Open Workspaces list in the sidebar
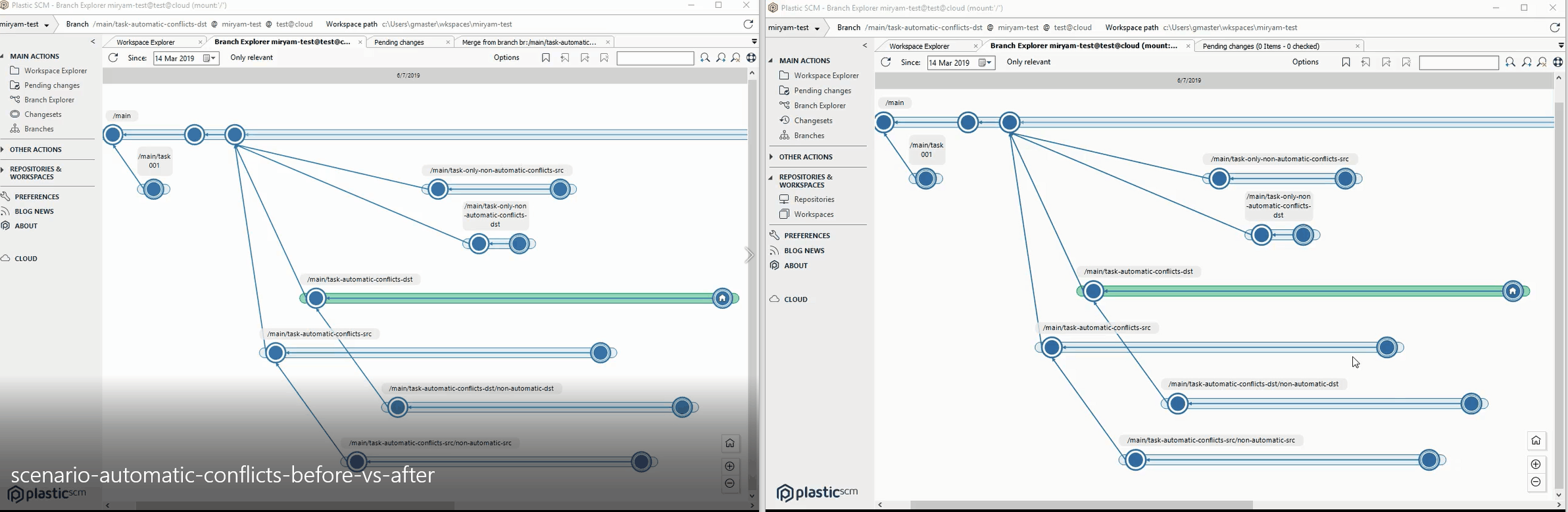 pyautogui.click(x=813, y=214)
